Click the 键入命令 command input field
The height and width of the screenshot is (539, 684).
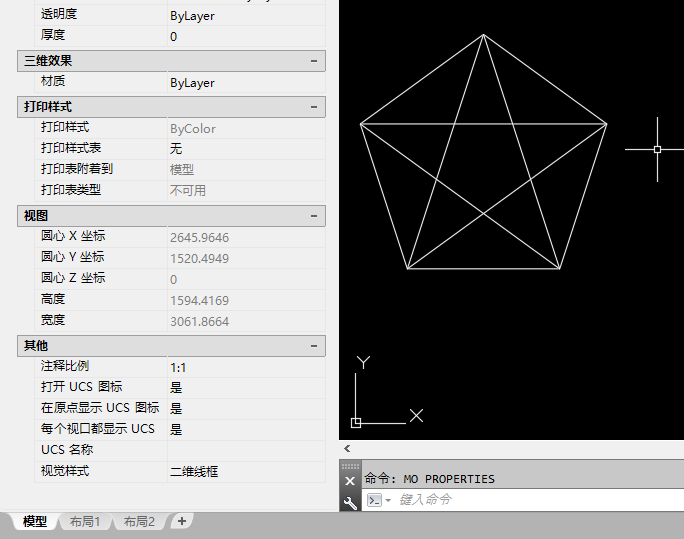point(539,500)
